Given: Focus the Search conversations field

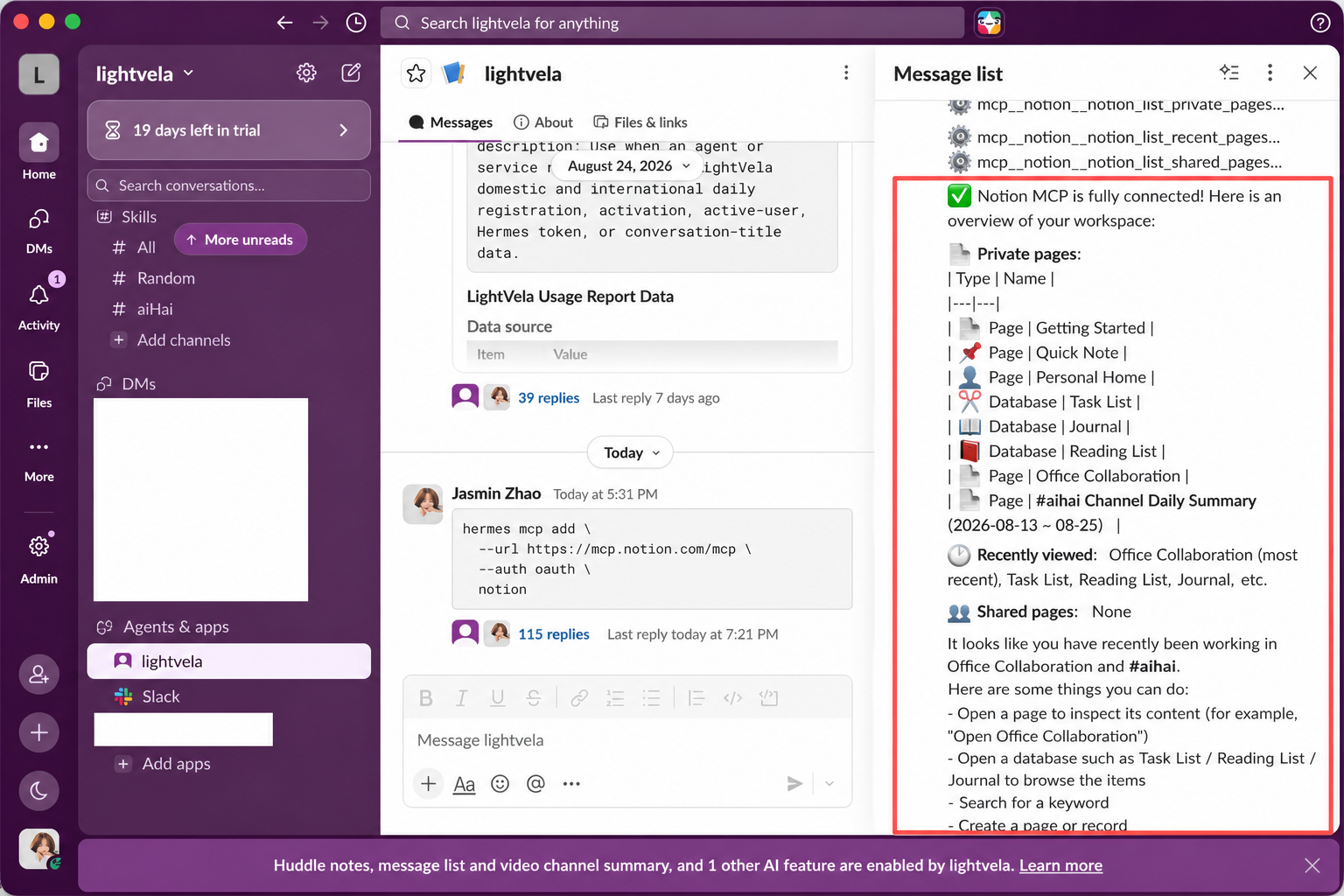Looking at the screenshot, I should click(x=229, y=185).
